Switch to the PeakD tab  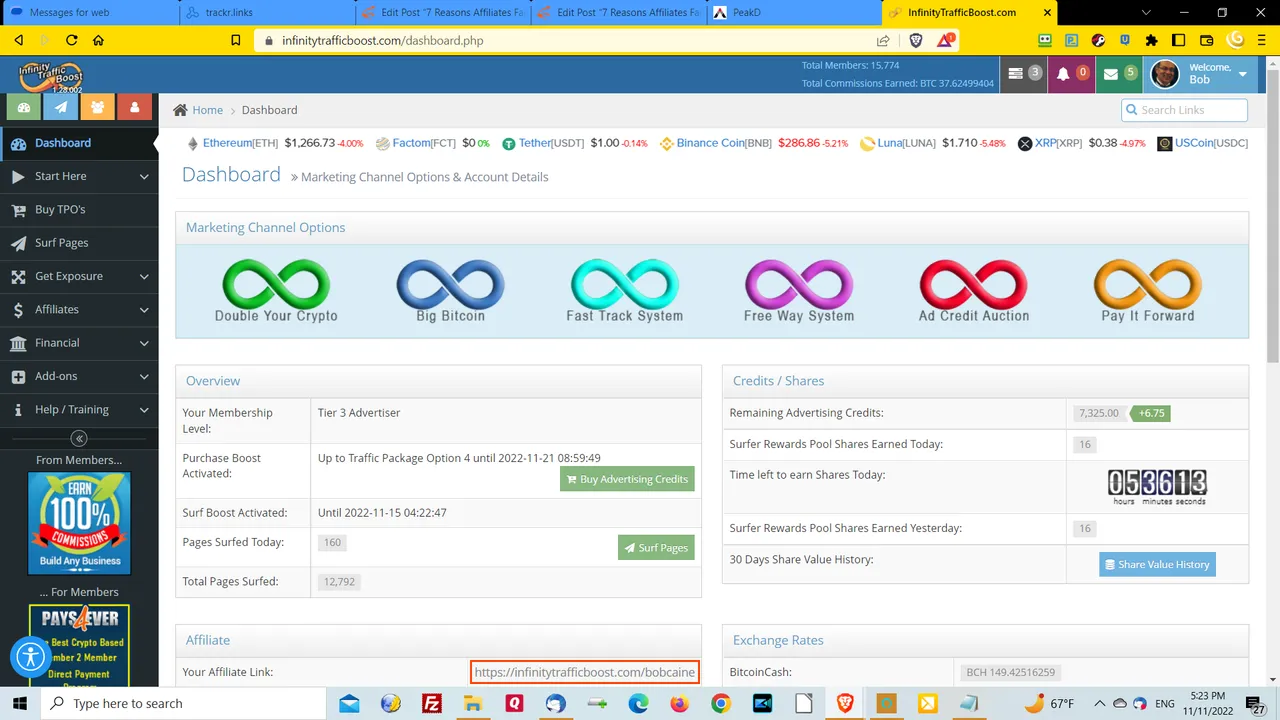(x=793, y=13)
